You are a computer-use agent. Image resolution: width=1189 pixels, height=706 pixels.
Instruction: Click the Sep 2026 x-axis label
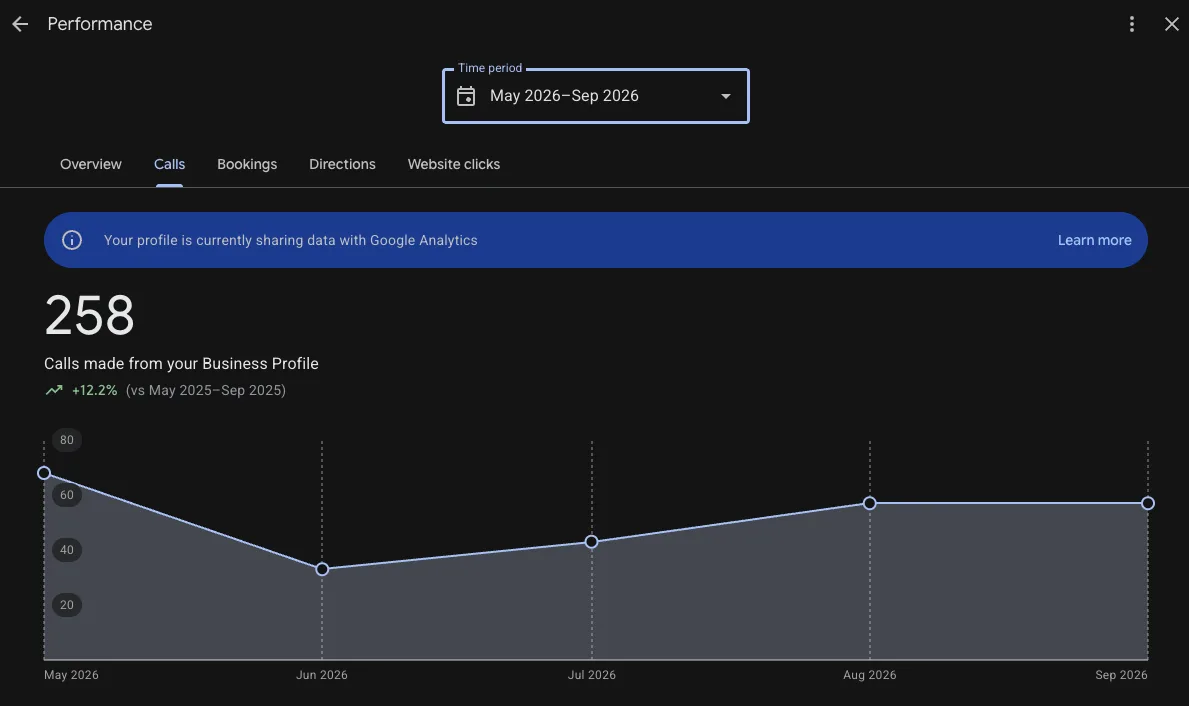tap(1121, 675)
